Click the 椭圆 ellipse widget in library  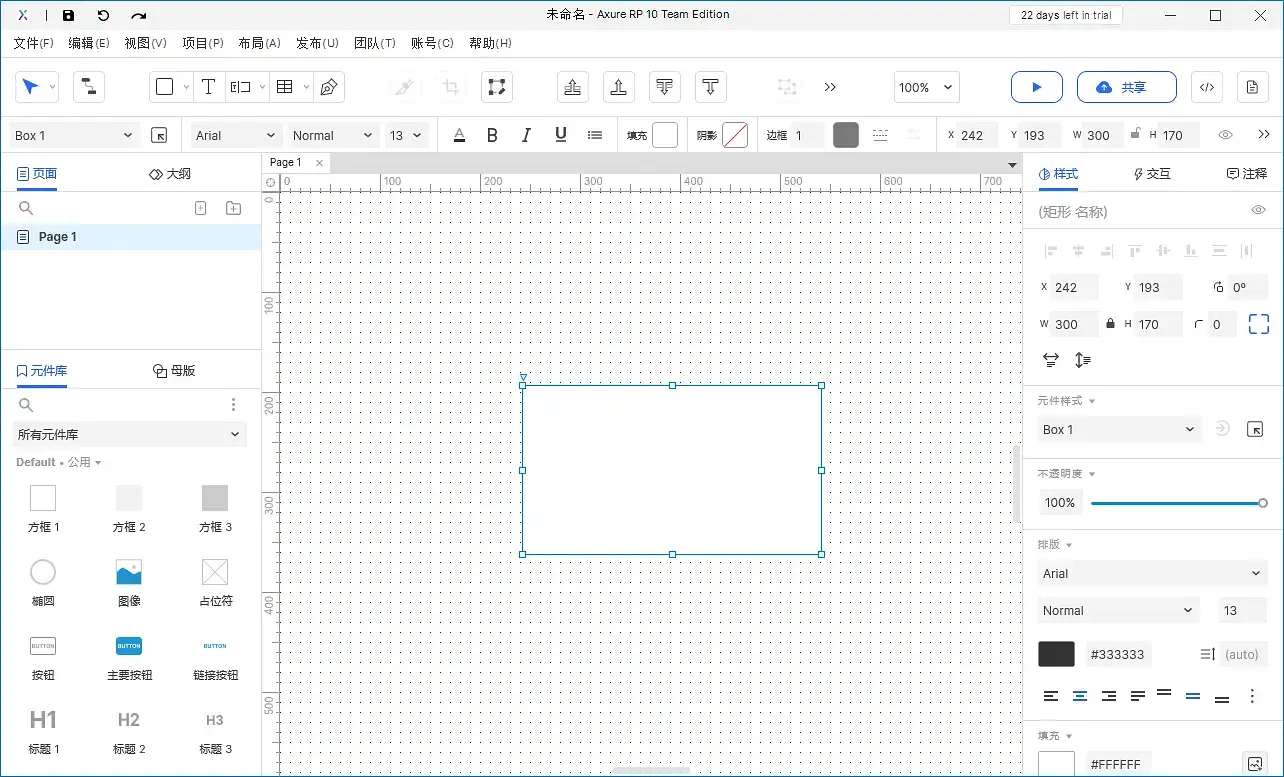coord(43,580)
